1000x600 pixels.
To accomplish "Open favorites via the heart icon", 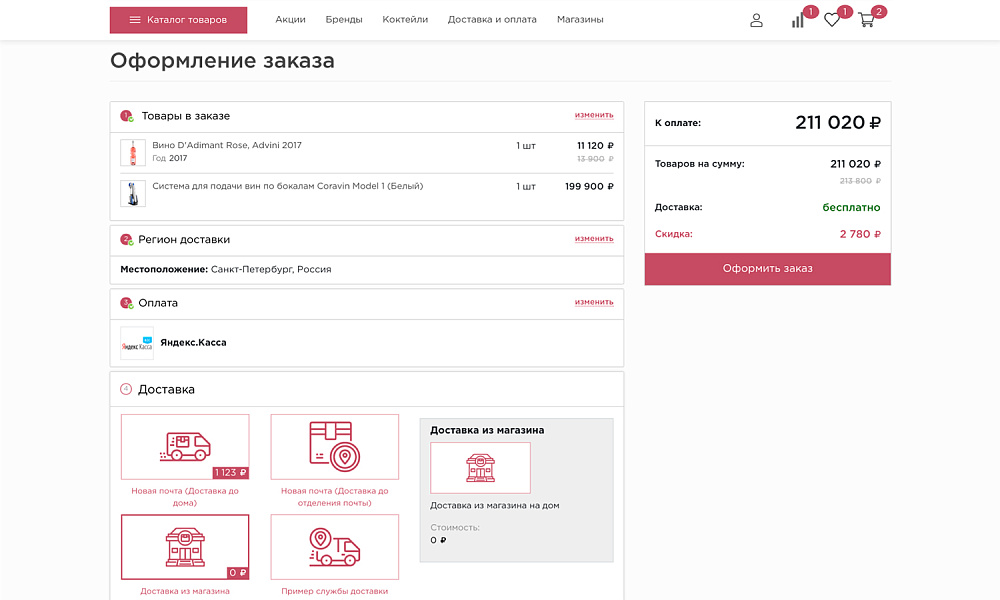I will click(832, 20).
